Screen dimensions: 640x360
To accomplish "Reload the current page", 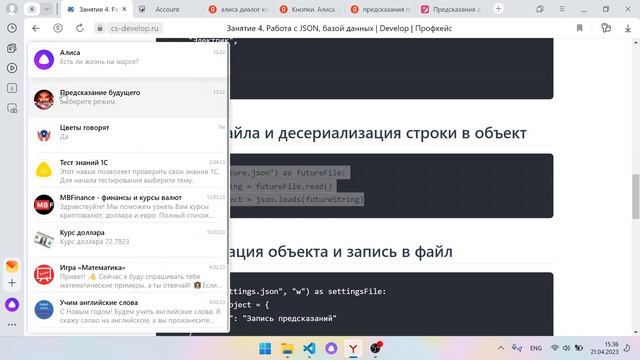I will pos(80,28).
